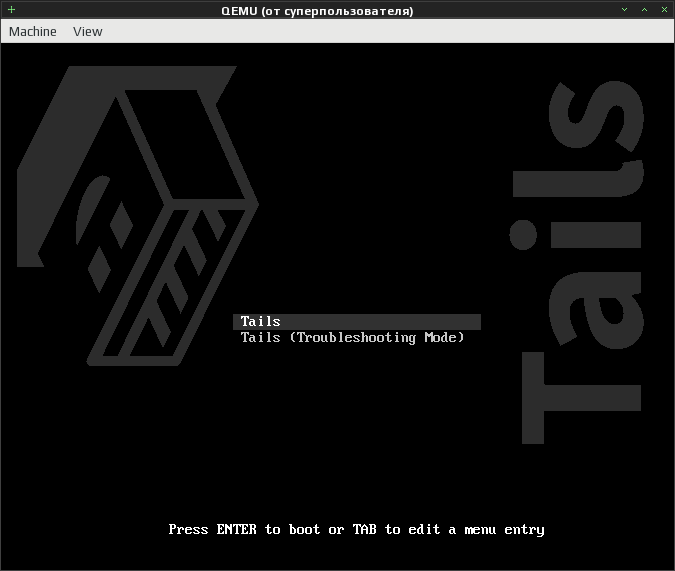Viewport: 675px width, 571px height.
Task: Click the green plus icon in title bar
Action: [x=12, y=9]
